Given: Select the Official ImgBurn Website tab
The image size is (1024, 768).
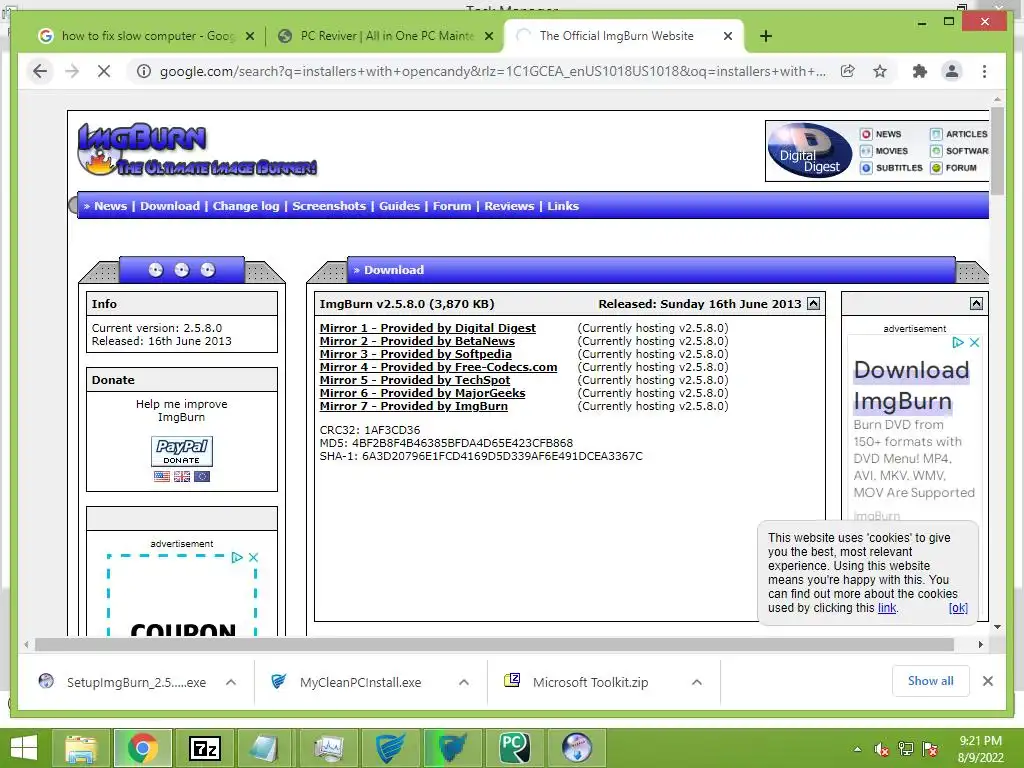Looking at the screenshot, I should click(616, 36).
